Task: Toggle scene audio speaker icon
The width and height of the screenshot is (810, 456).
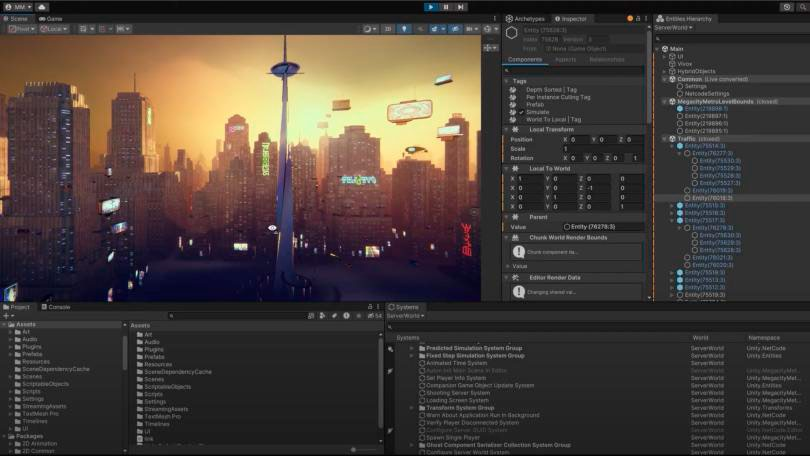Action: click(x=420, y=29)
